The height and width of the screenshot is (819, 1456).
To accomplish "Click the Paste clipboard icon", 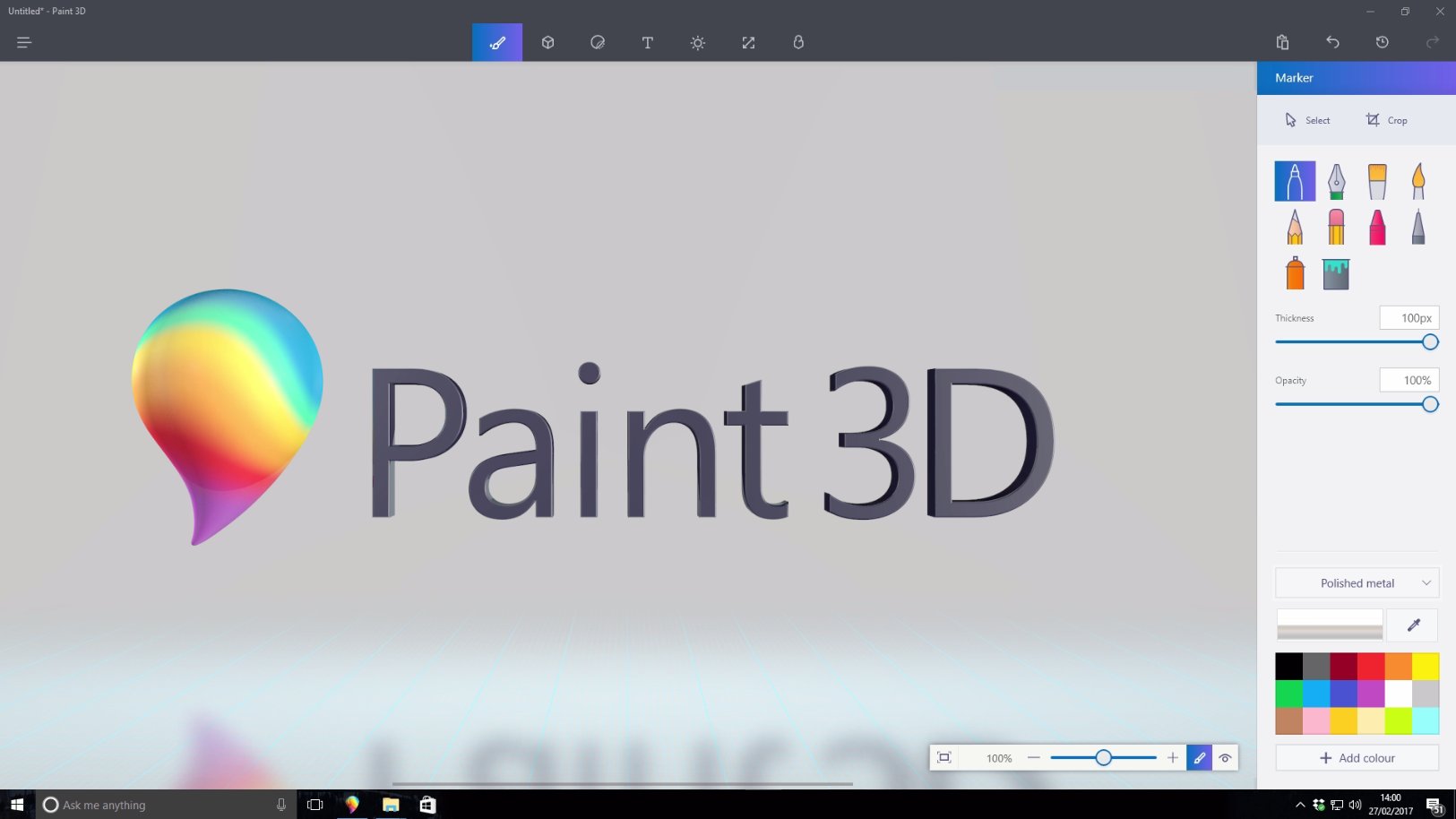I will click(x=1282, y=42).
